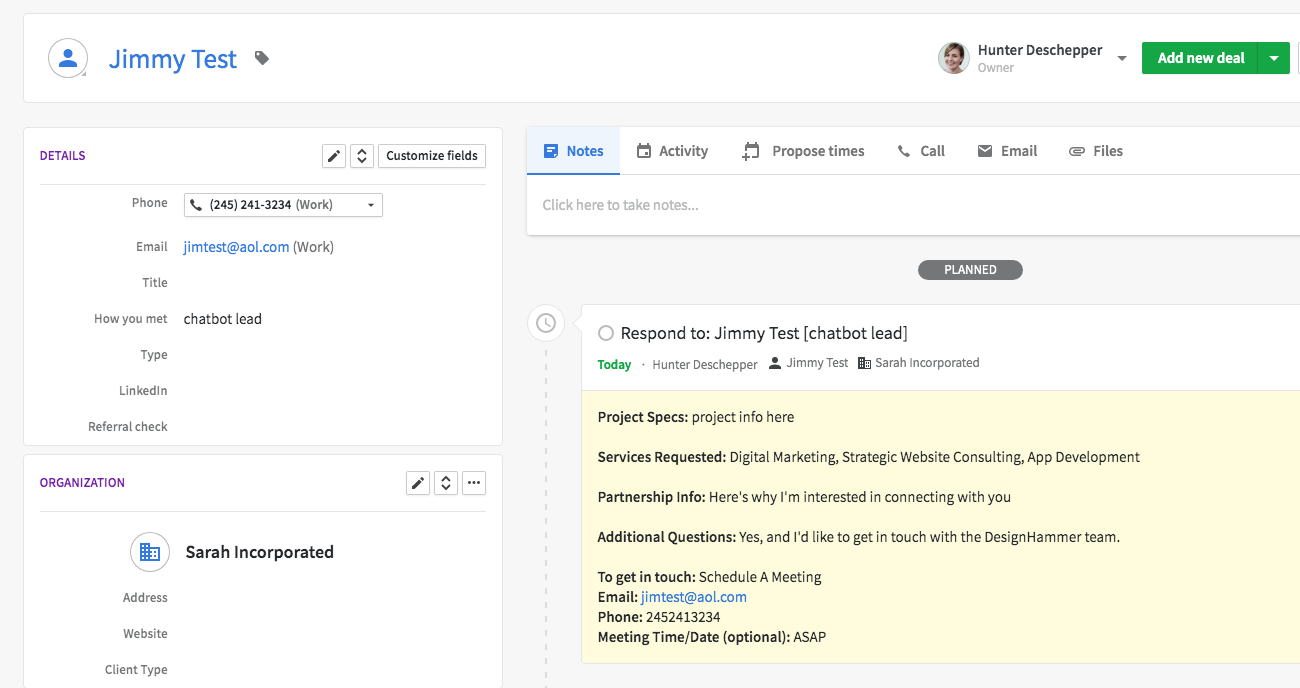Open the Organization more options ellipsis

point(474,483)
